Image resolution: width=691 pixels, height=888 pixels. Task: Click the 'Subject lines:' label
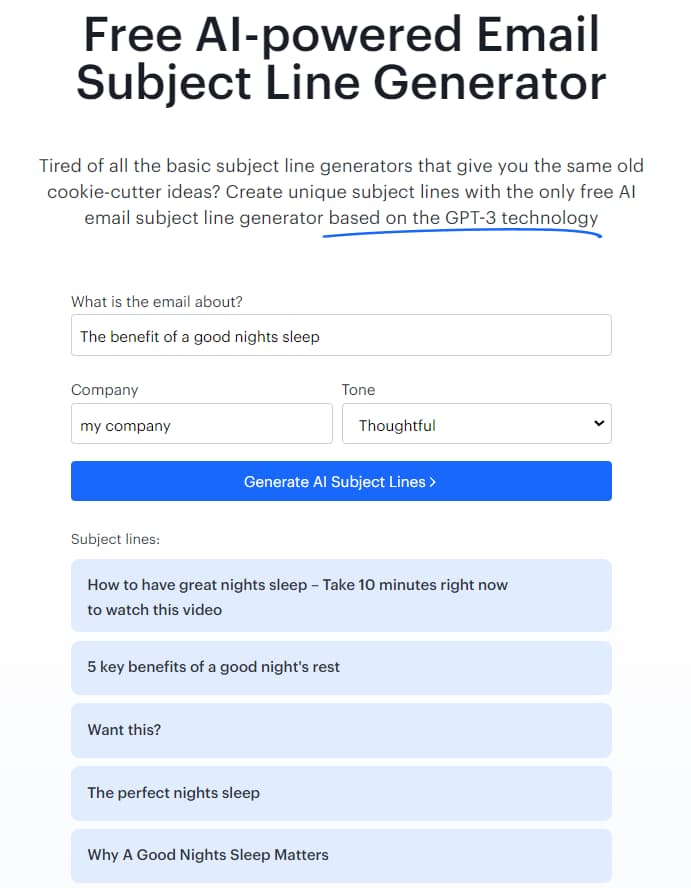click(x=115, y=539)
